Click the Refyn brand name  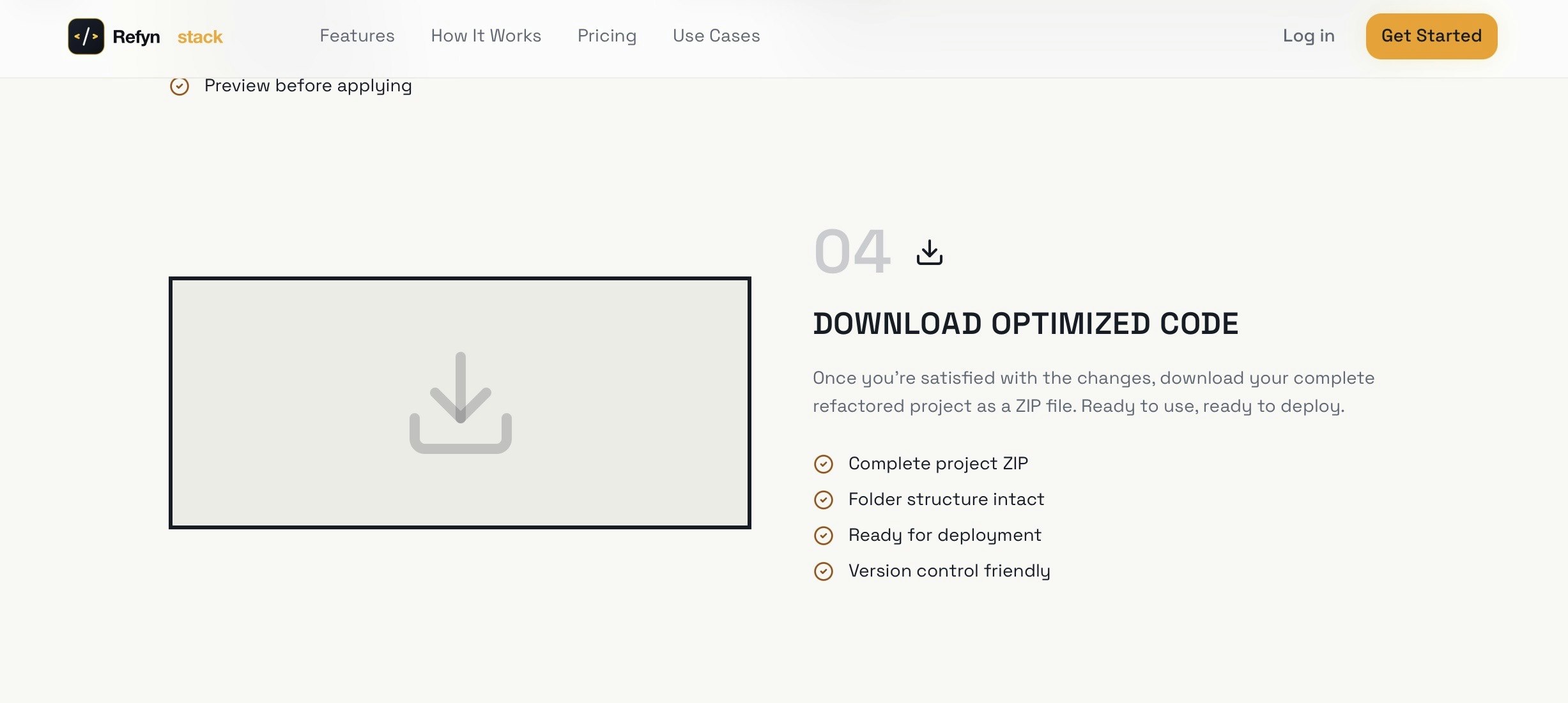[136, 37]
